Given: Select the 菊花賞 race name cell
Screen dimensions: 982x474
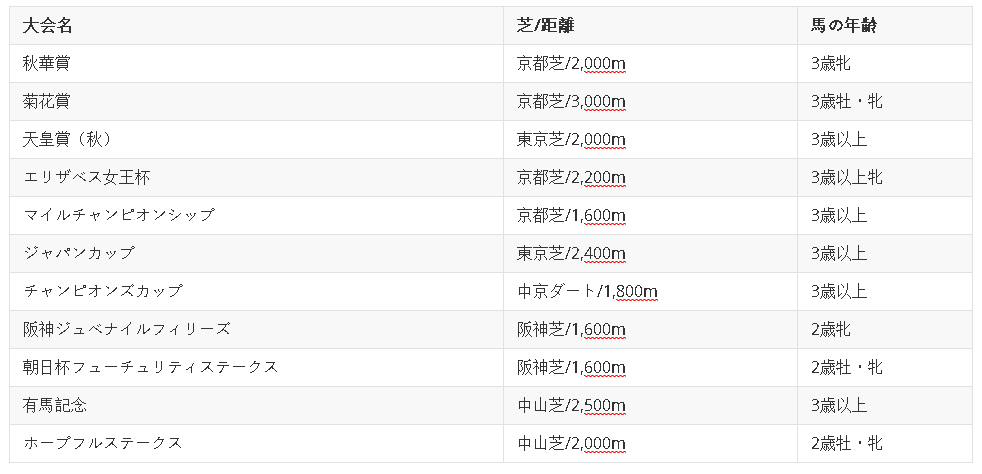Looking at the screenshot, I should tap(47, 102).
